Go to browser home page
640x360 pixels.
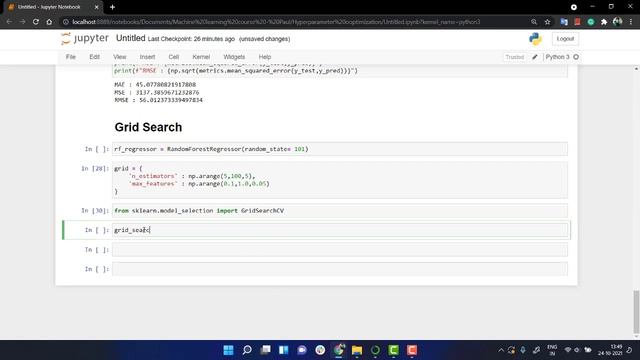click(49, 22)
